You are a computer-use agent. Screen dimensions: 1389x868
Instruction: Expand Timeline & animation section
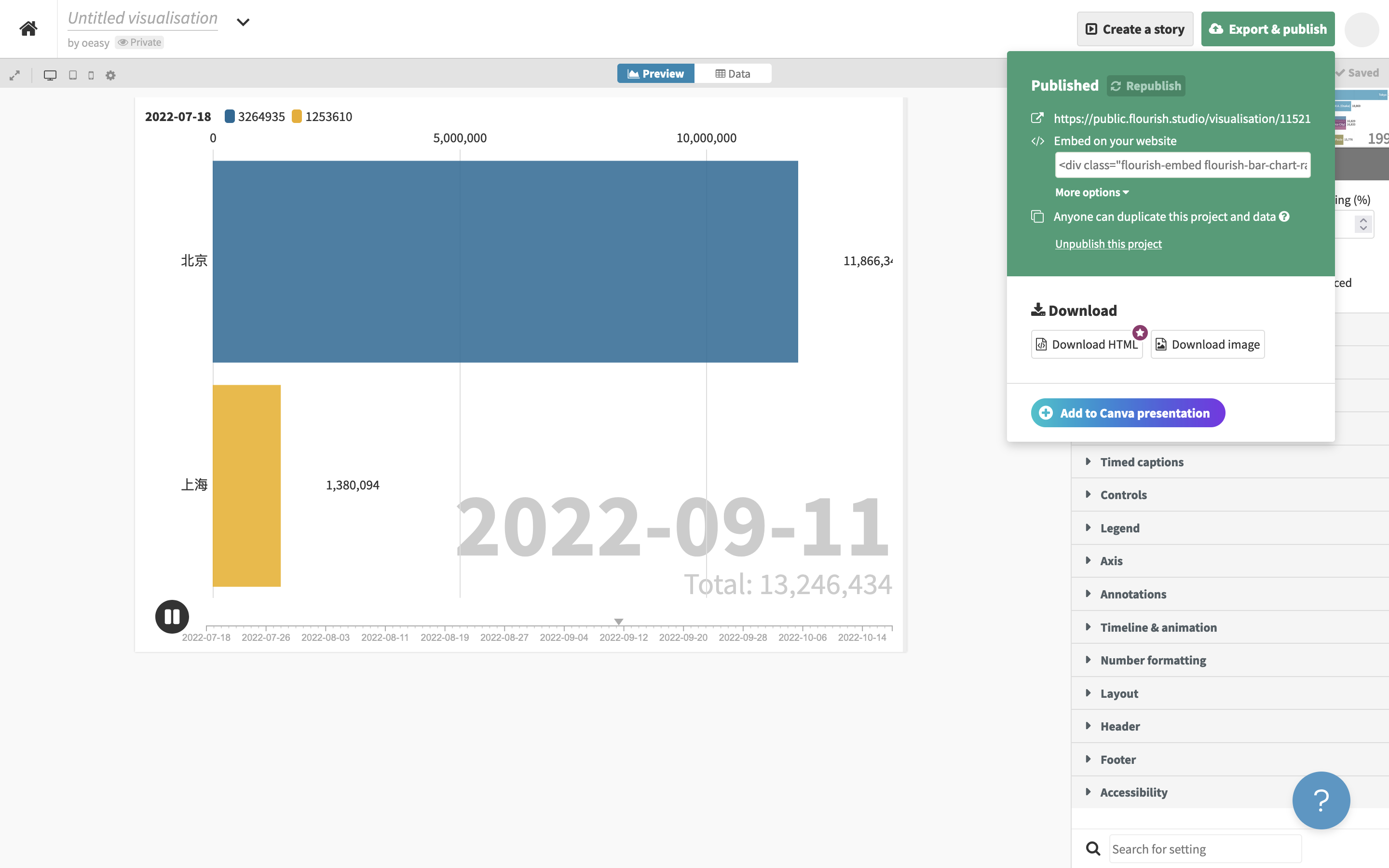point(1229,627)
